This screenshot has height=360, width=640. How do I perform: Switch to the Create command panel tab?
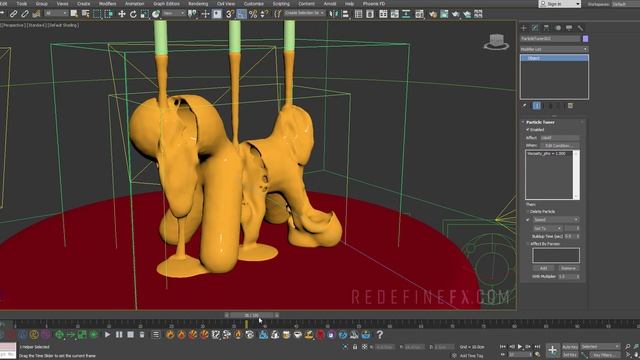[524, 28]
